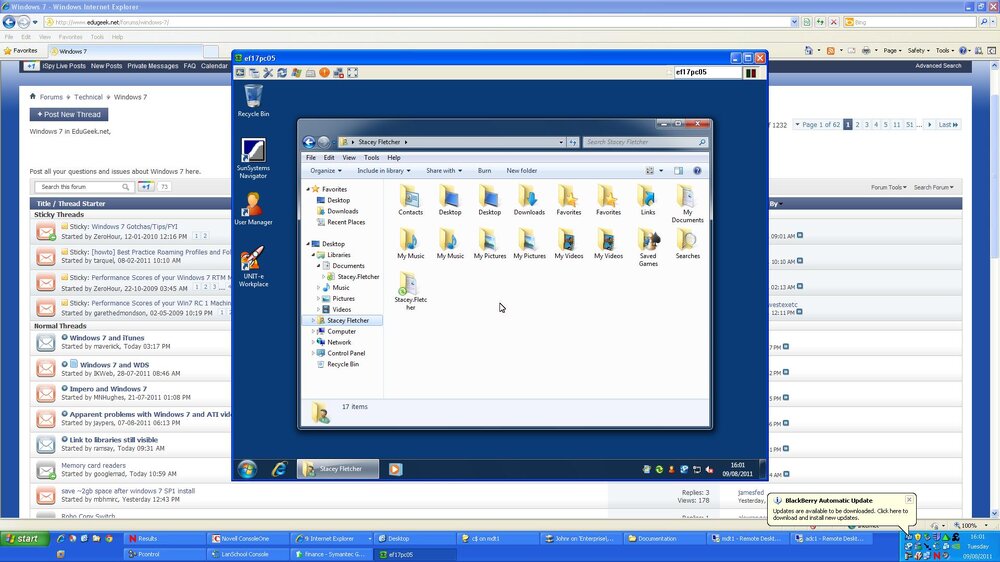The image size is (1000, 562).
Task: Open the Explorer address bar history dropdown
Action: (x=561, y=142)
